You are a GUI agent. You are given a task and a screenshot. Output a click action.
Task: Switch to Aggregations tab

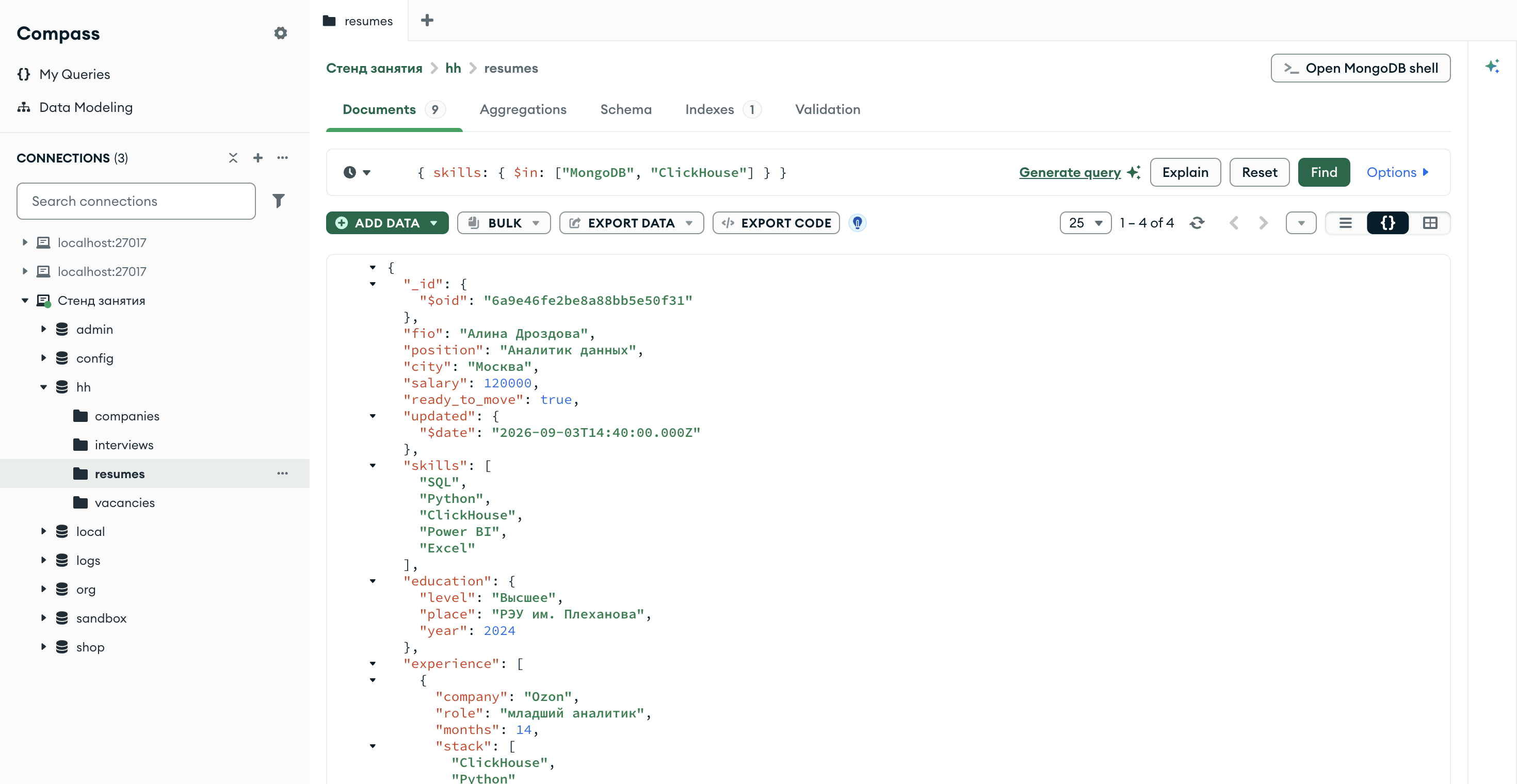tap(523, 109)
